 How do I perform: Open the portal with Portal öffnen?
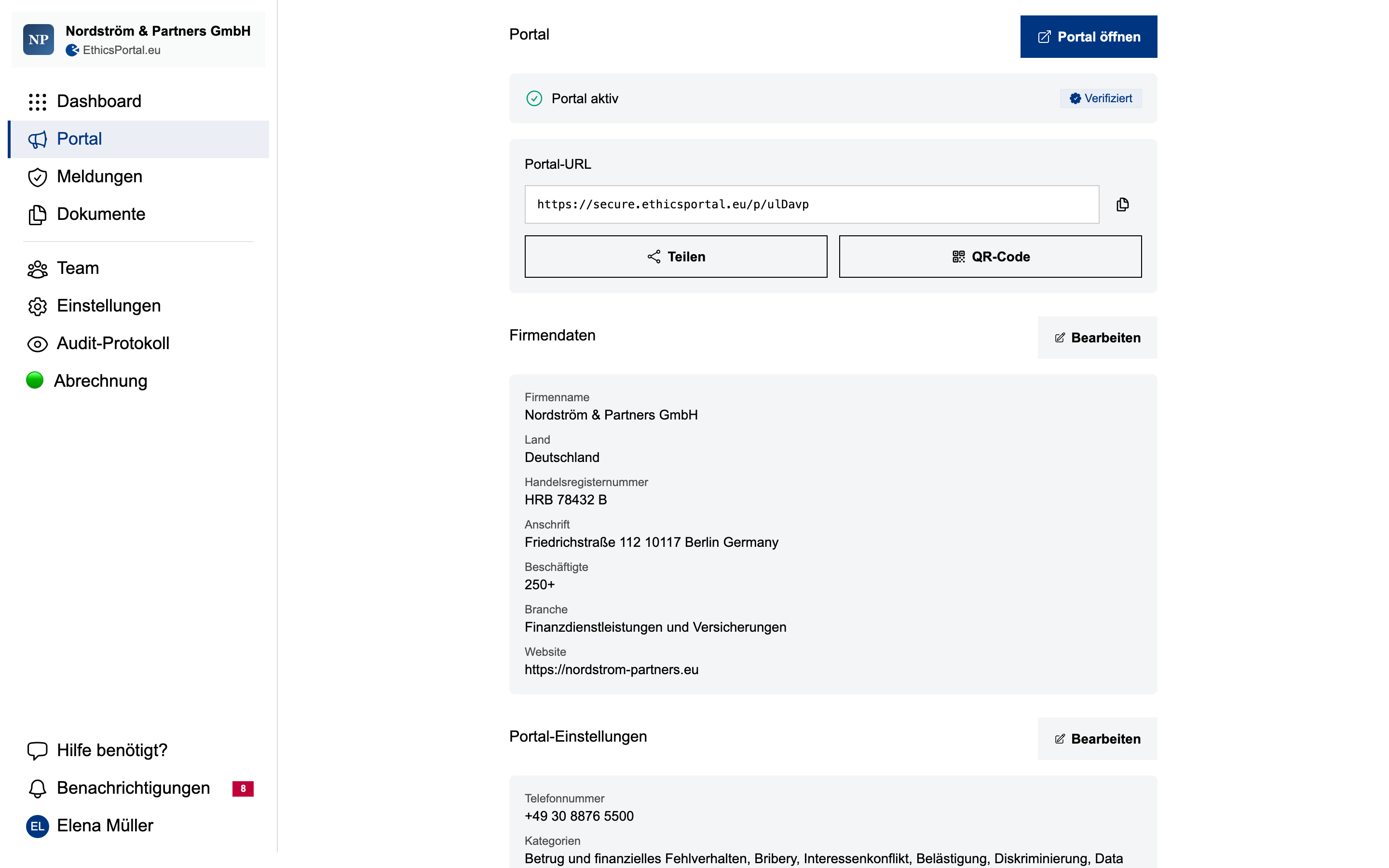click(1088, 36)
